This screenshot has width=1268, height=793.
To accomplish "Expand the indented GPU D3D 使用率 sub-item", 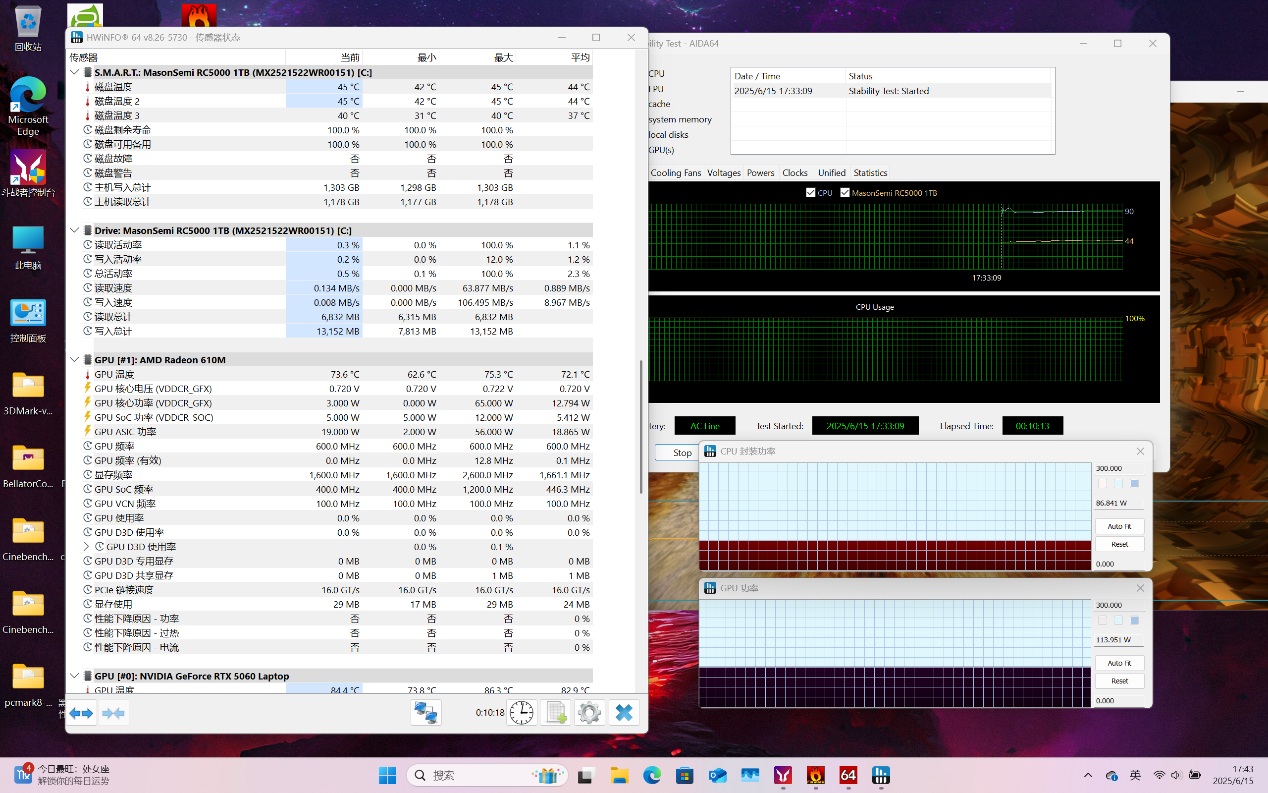I will [87, 547].
